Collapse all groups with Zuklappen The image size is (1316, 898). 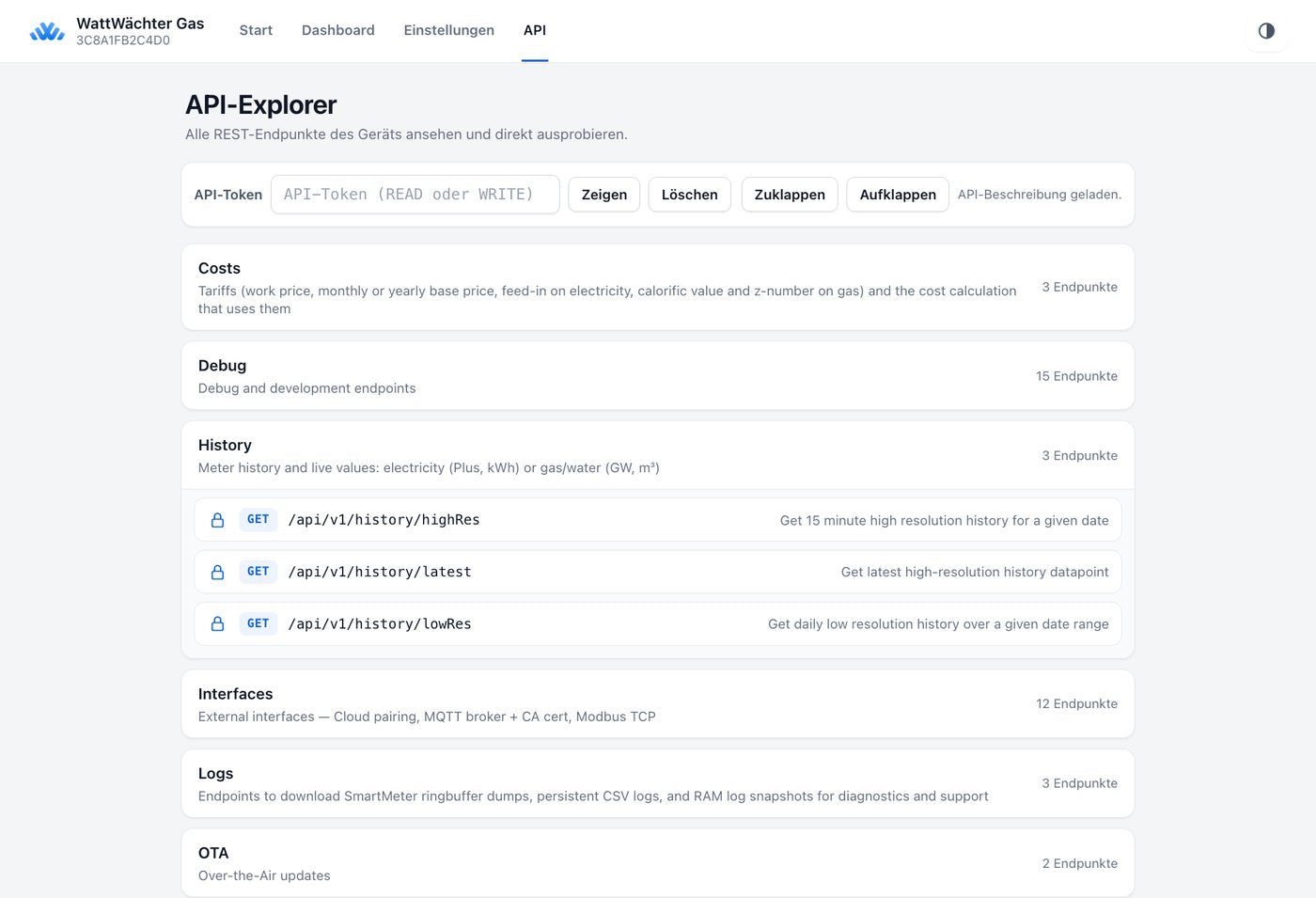[x=790, y=195]
